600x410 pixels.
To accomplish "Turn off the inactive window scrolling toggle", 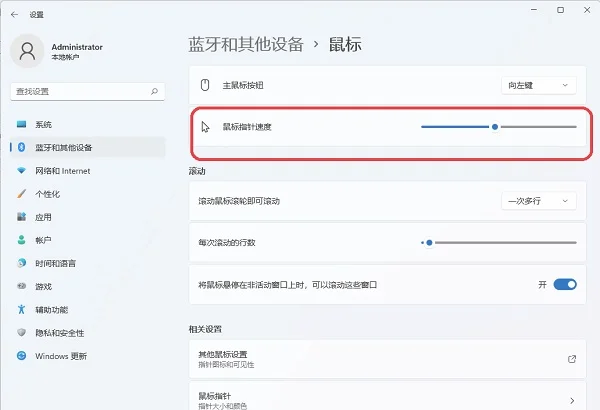I will pyautogui.click(x=565, y=284).
